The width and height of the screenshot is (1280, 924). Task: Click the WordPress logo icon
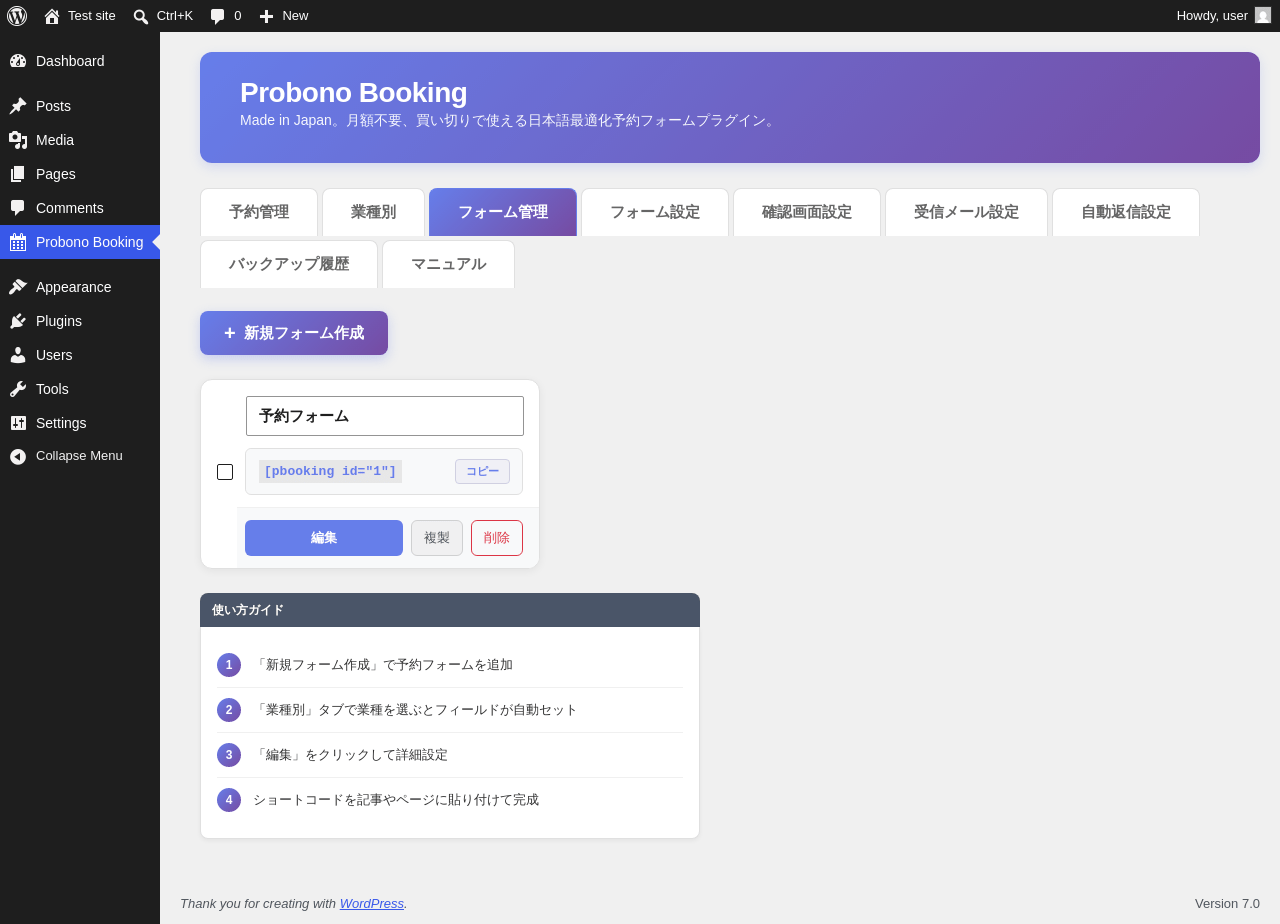(x=17, y=16)
